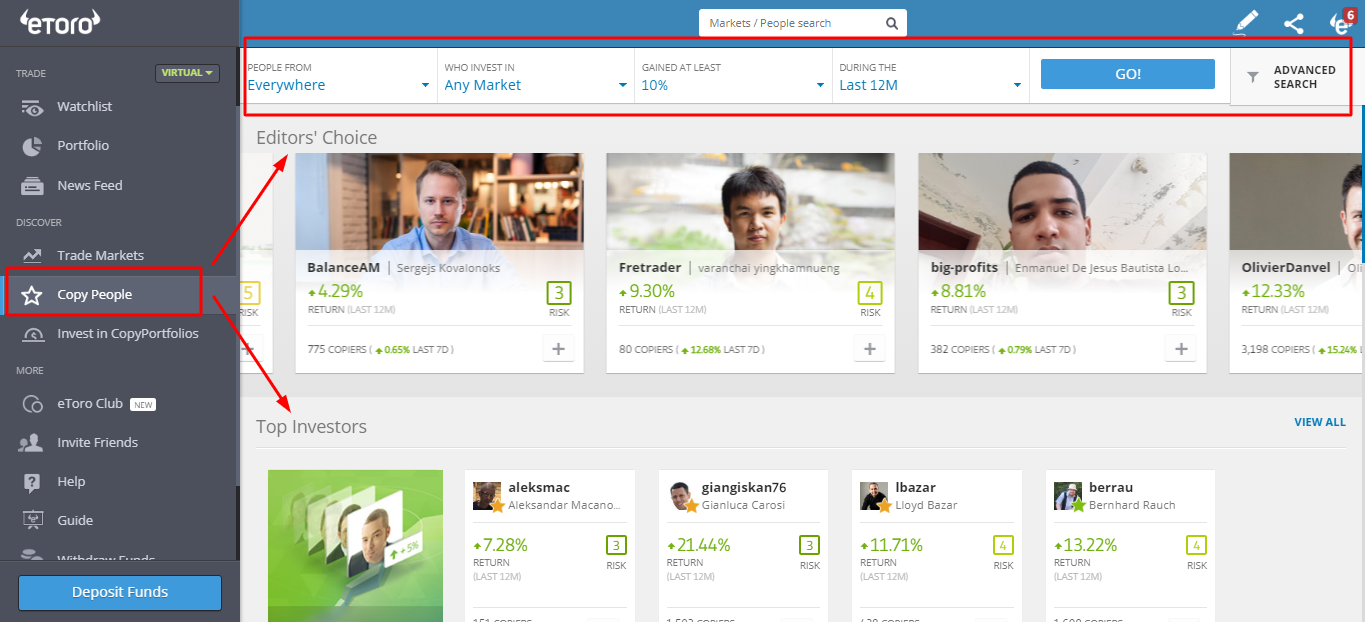The image size is (1365, 622).
Task: Click the Advanced Search filter funnel icon
Action: 1253,77
